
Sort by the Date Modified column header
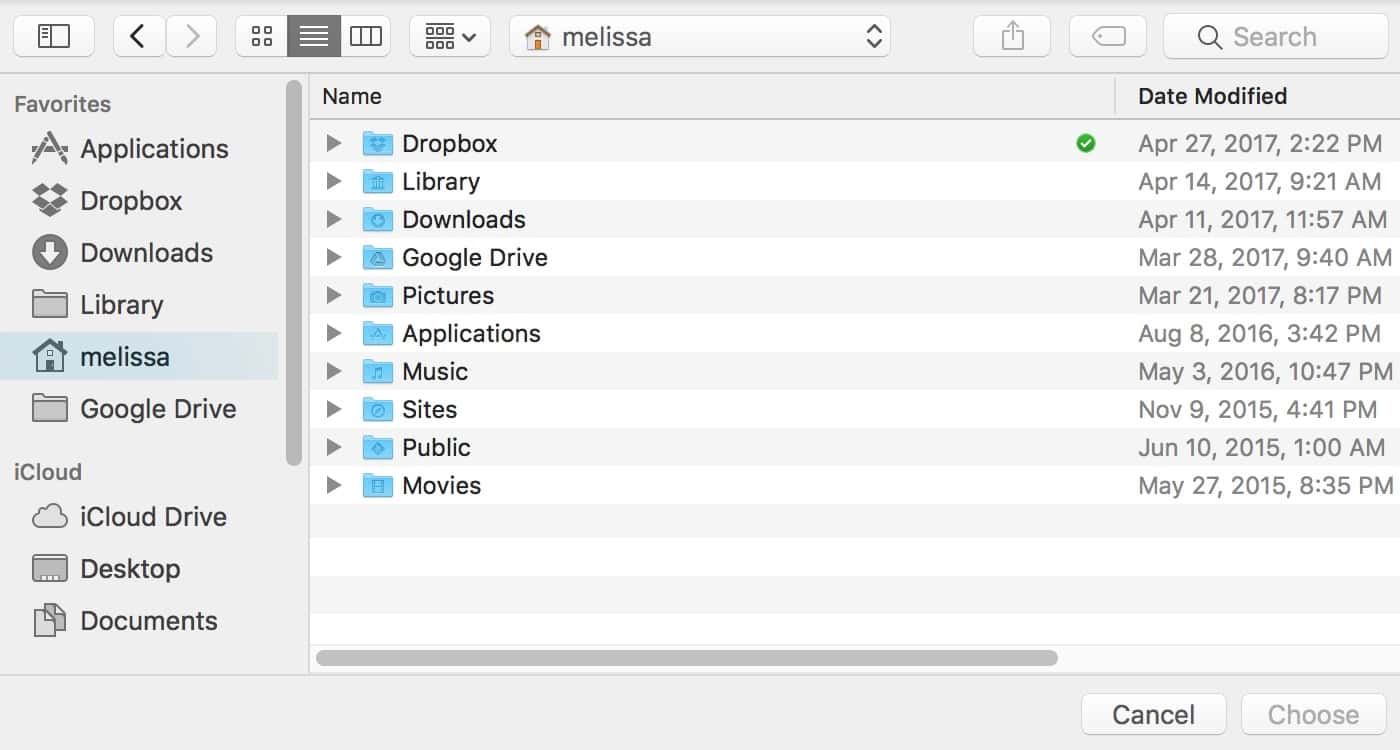coord(1212,96)
